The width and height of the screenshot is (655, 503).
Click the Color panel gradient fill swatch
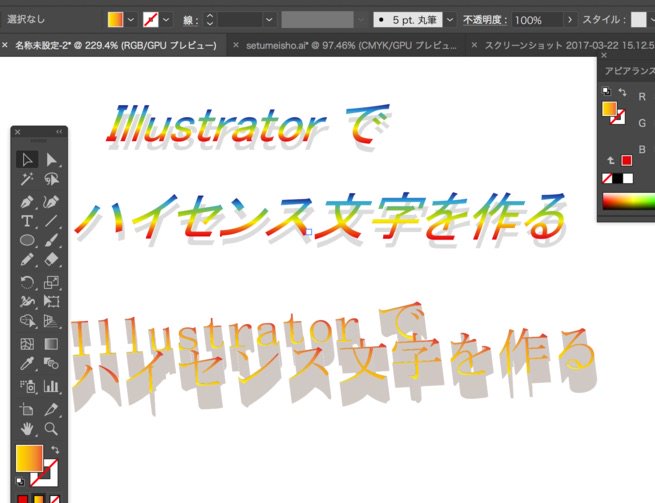point(609,109)
